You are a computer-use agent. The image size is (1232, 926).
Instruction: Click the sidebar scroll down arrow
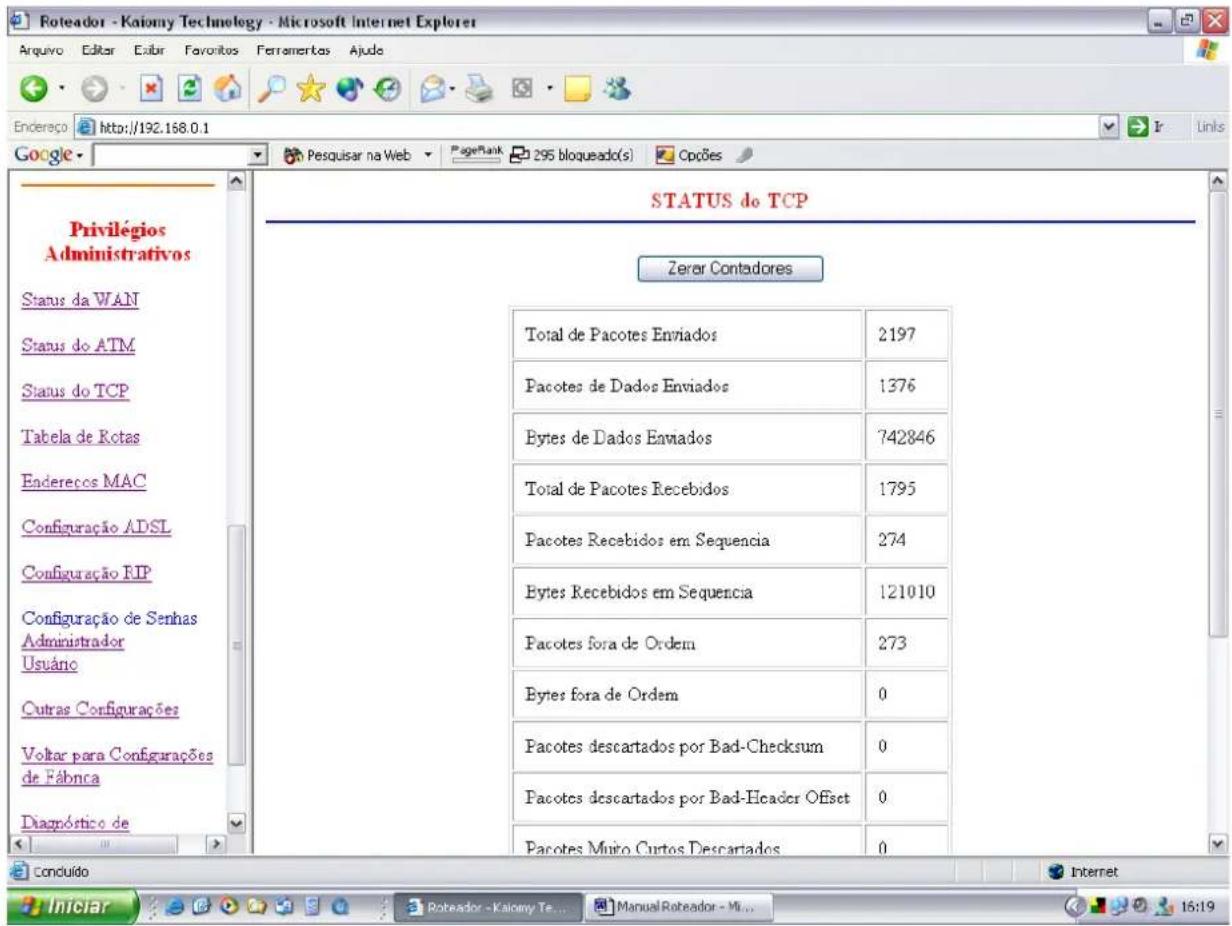tap(237, 826)
